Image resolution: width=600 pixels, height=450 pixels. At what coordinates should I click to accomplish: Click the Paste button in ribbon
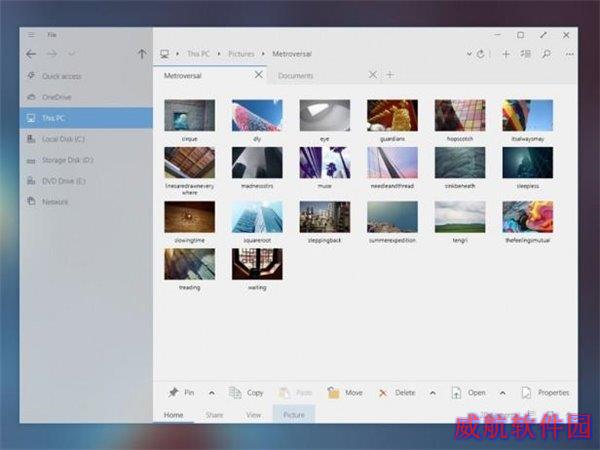295,393
